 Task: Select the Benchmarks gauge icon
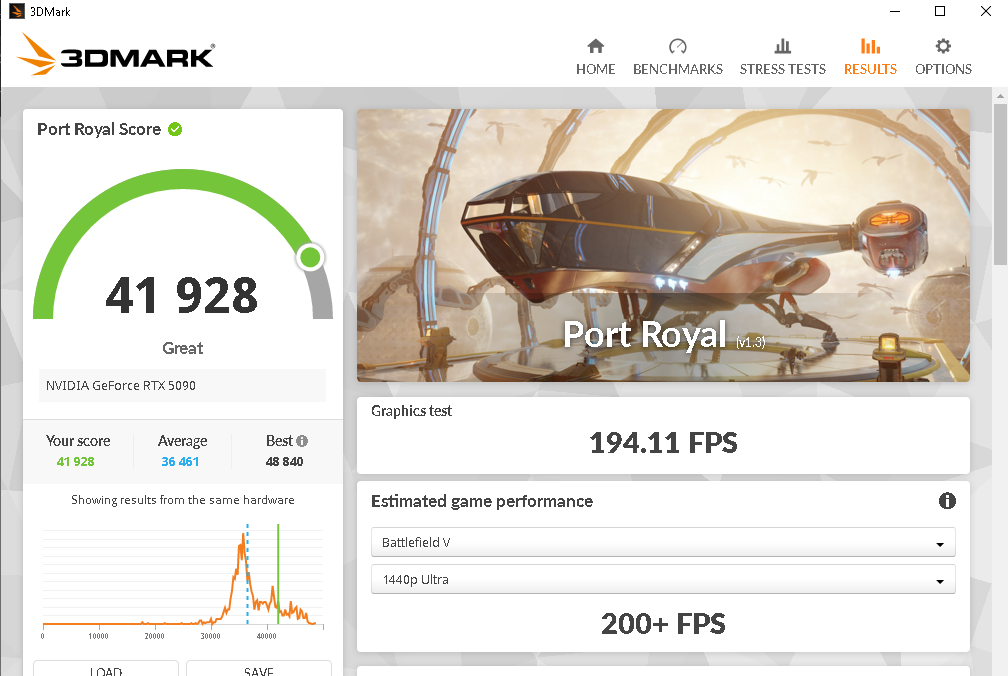(x=678, y=45)
